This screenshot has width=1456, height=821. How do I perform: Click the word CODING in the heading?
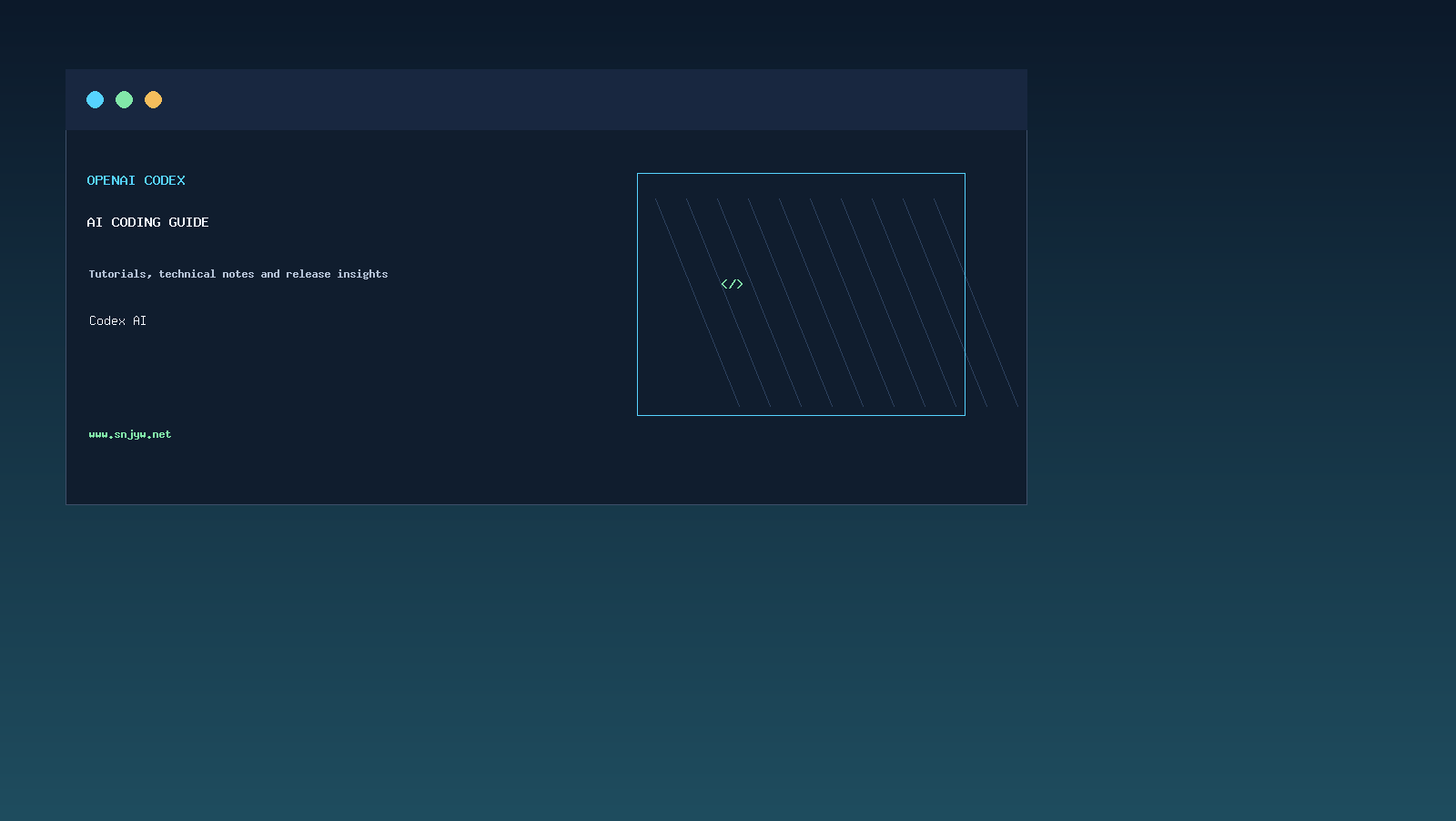[136, 222]
